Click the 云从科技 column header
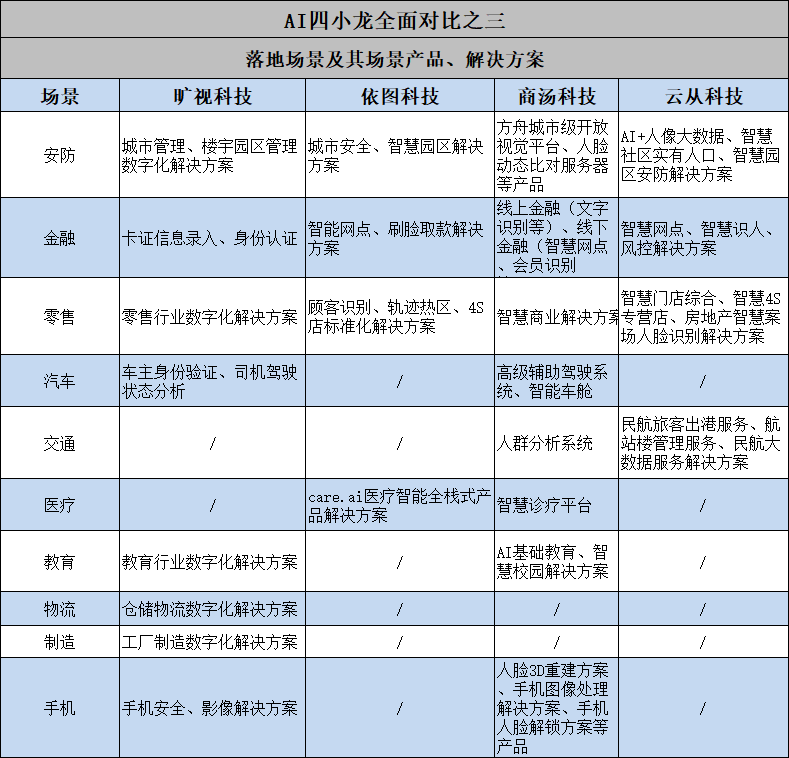The image size is (789, 758). pyautogui.click(x=703, y=96)
